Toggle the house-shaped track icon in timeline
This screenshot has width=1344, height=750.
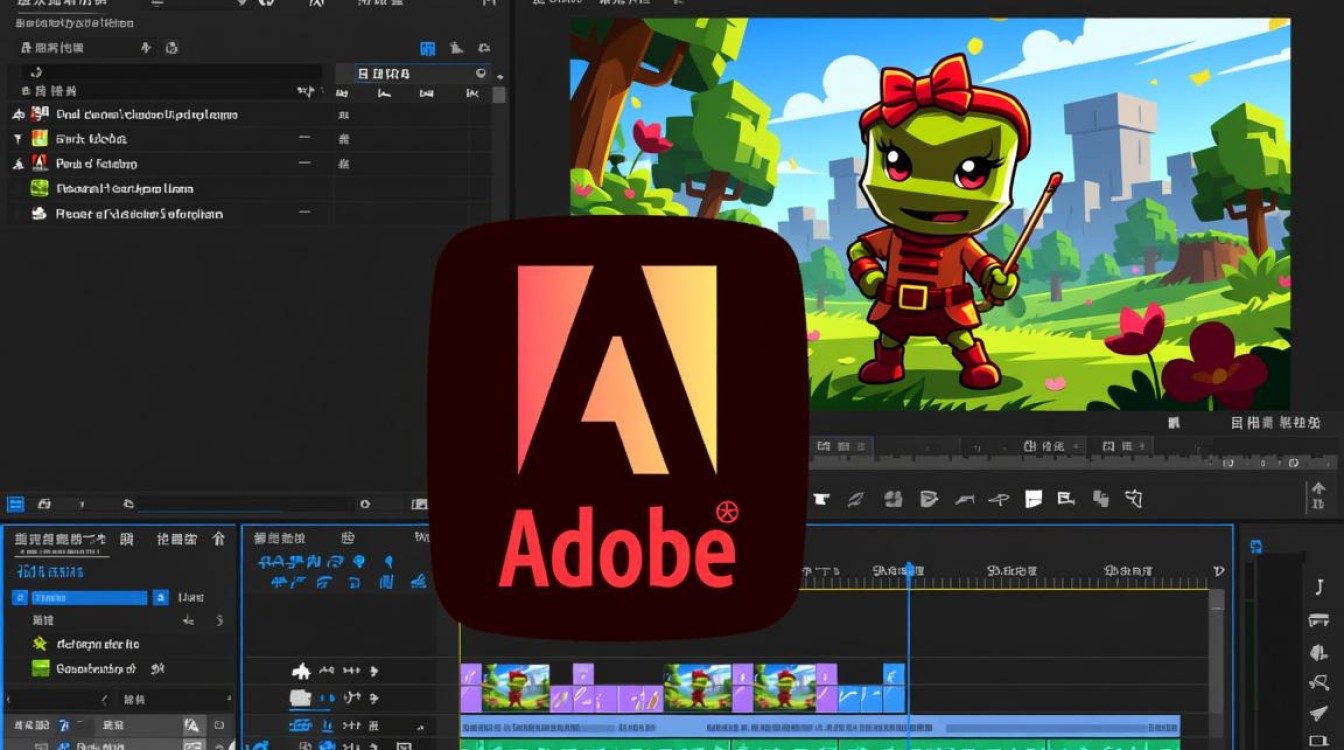tap(301, 671)
